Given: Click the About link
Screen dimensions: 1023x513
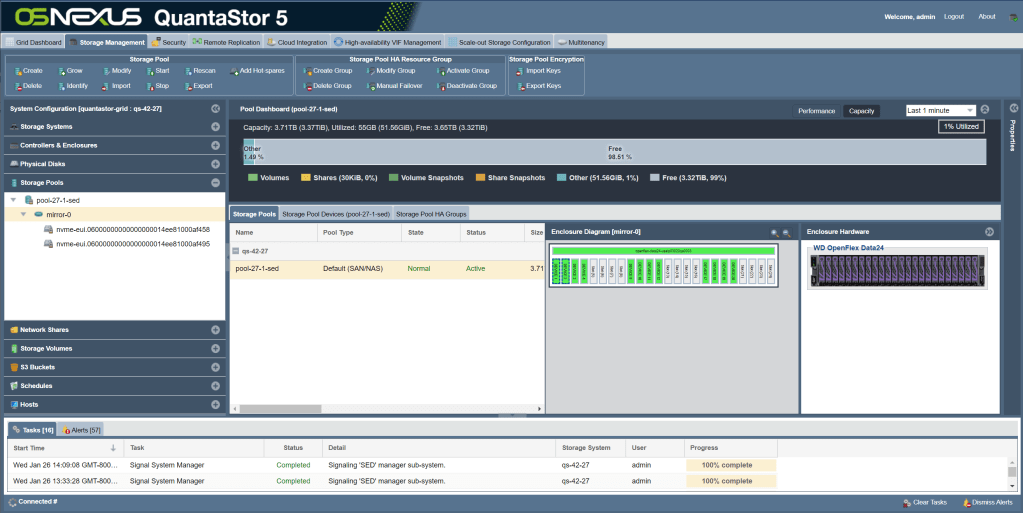Looking at the screenshot, I should pos(986,17).
